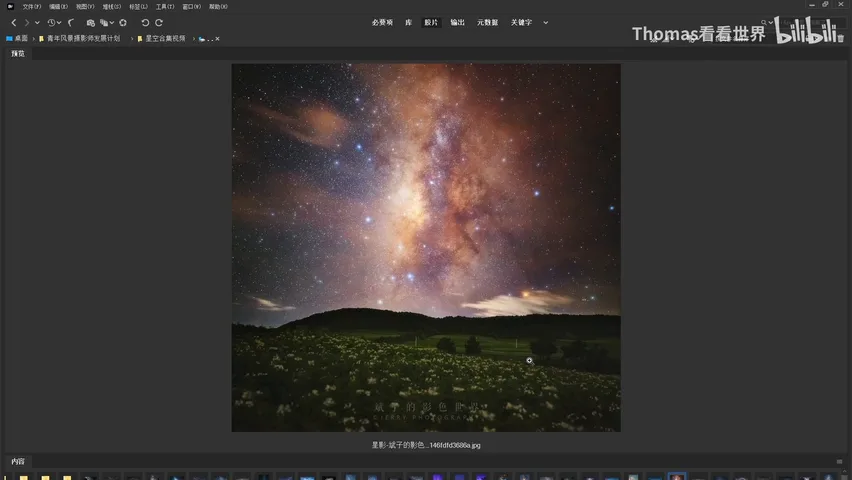The height and width of the screenshot is (480, 852).
Task: Click the cloud item in the path bar
Action: pyautogui.click(x=202, y=39)
